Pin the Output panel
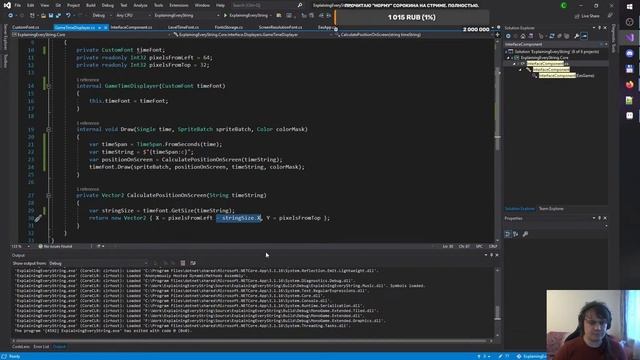 491,255
